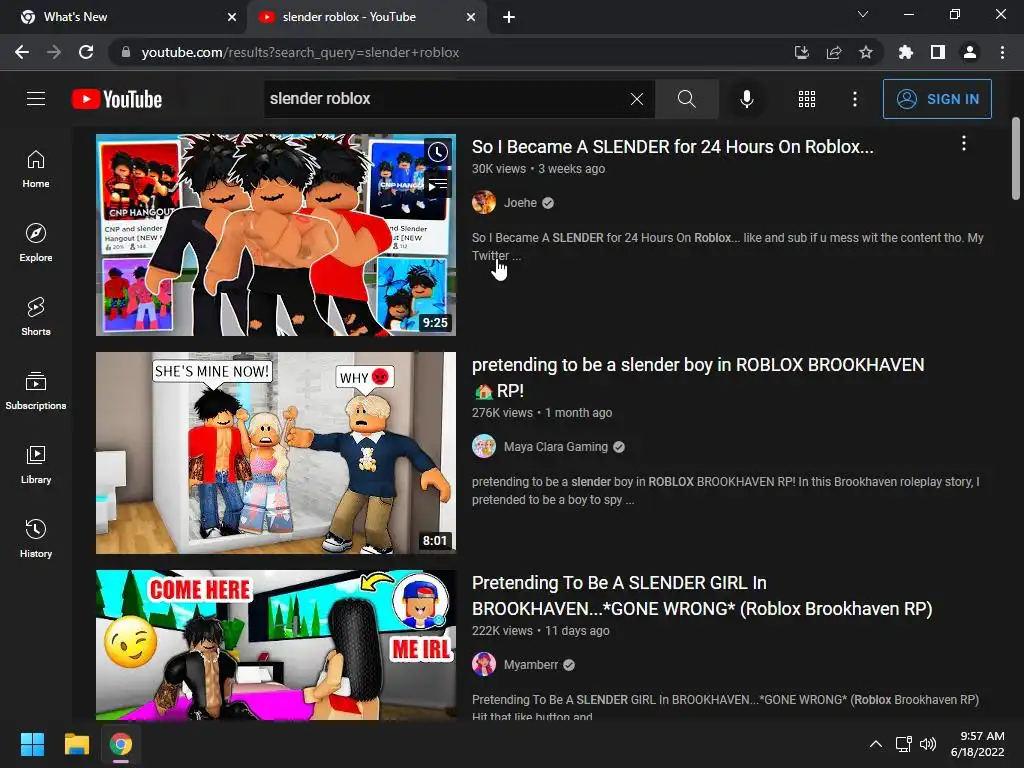Open YouTube settings three-dot menu
Screen dimensions: 1024x768
[x=855, y=99]
